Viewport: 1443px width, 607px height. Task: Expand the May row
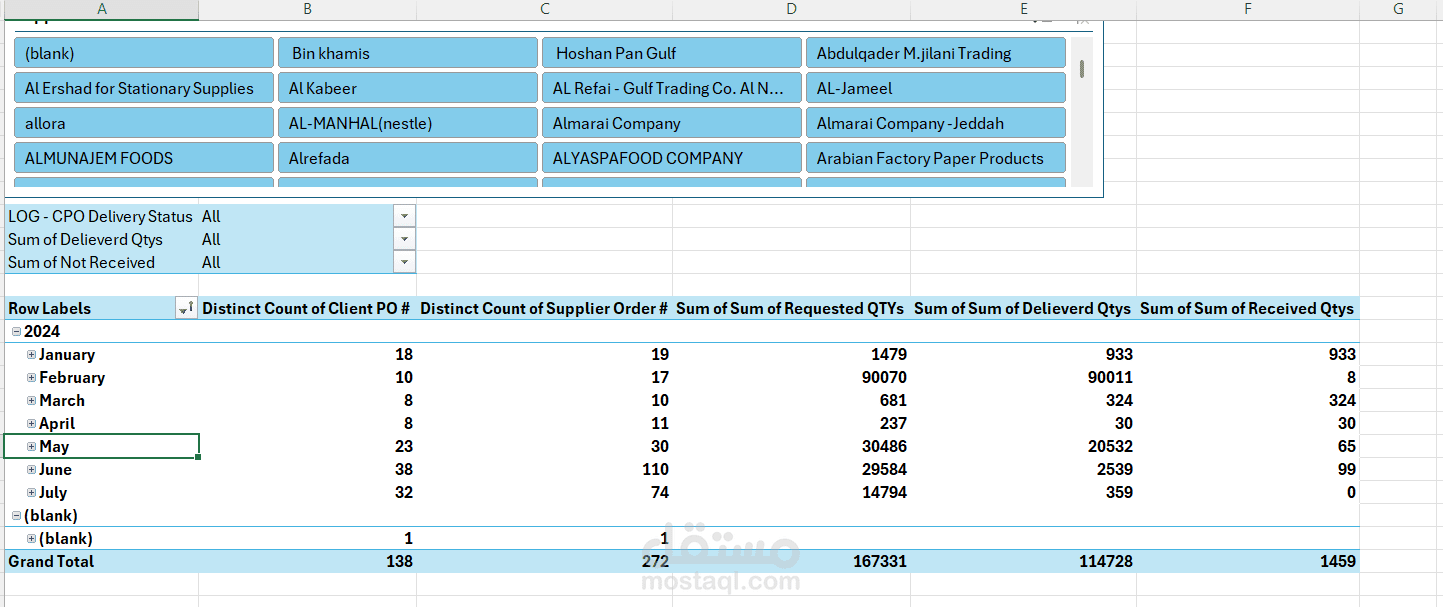tap(31, 447)
